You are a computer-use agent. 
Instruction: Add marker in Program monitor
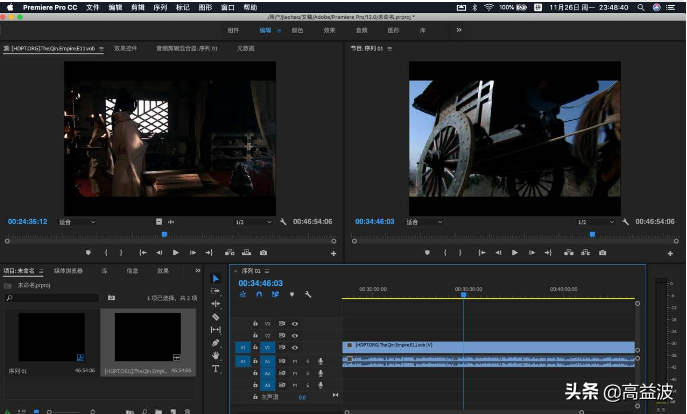(427, 253)
